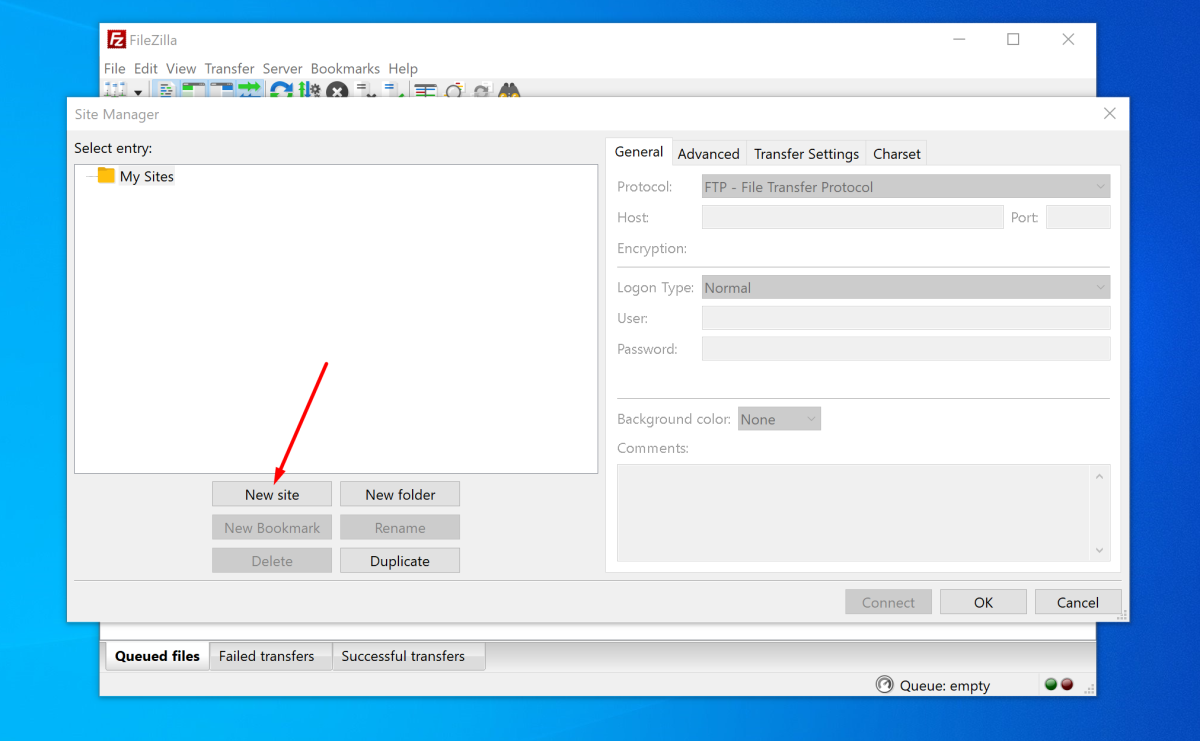Toggle the local directory tree icon

click(193, 90)
